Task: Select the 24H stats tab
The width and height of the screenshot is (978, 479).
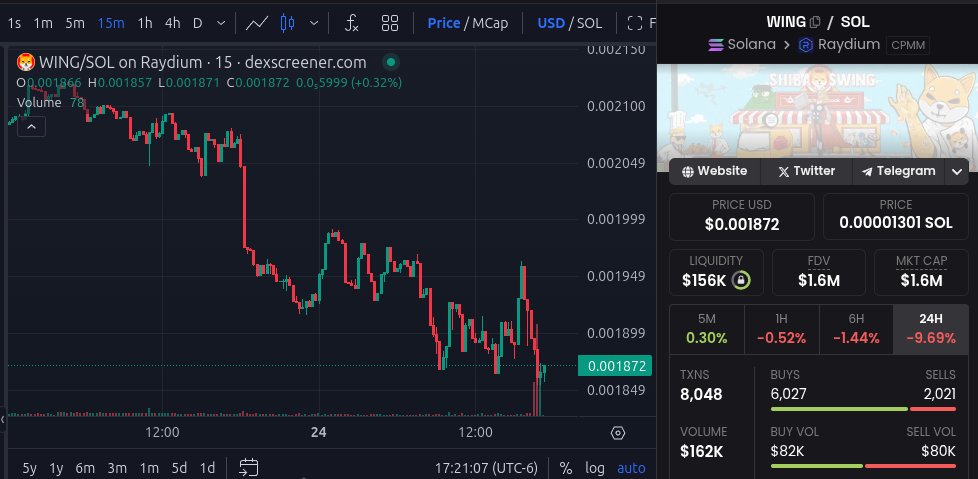Action: (931, 329)
